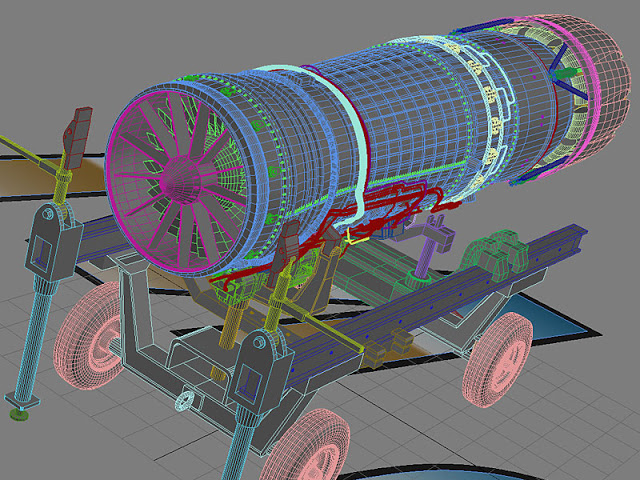Select the magenta fan hub at engine intake
This screenshot has width=640, height=480.
(x=181, y=180)
